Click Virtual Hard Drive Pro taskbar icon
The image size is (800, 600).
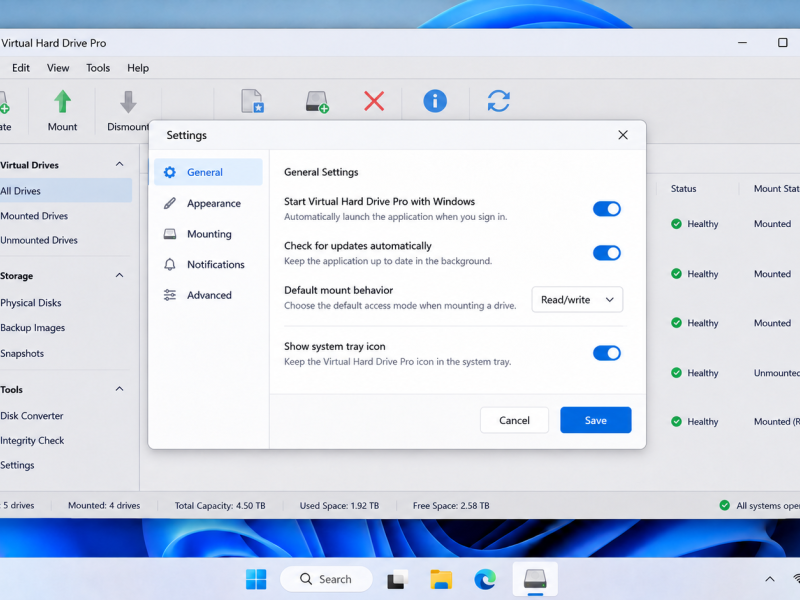coord(535,579)
